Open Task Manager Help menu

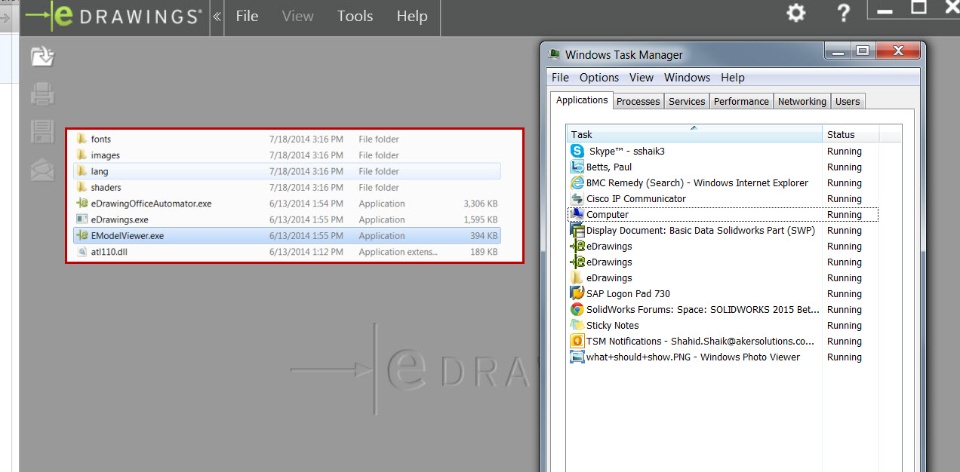pos(732,78)
